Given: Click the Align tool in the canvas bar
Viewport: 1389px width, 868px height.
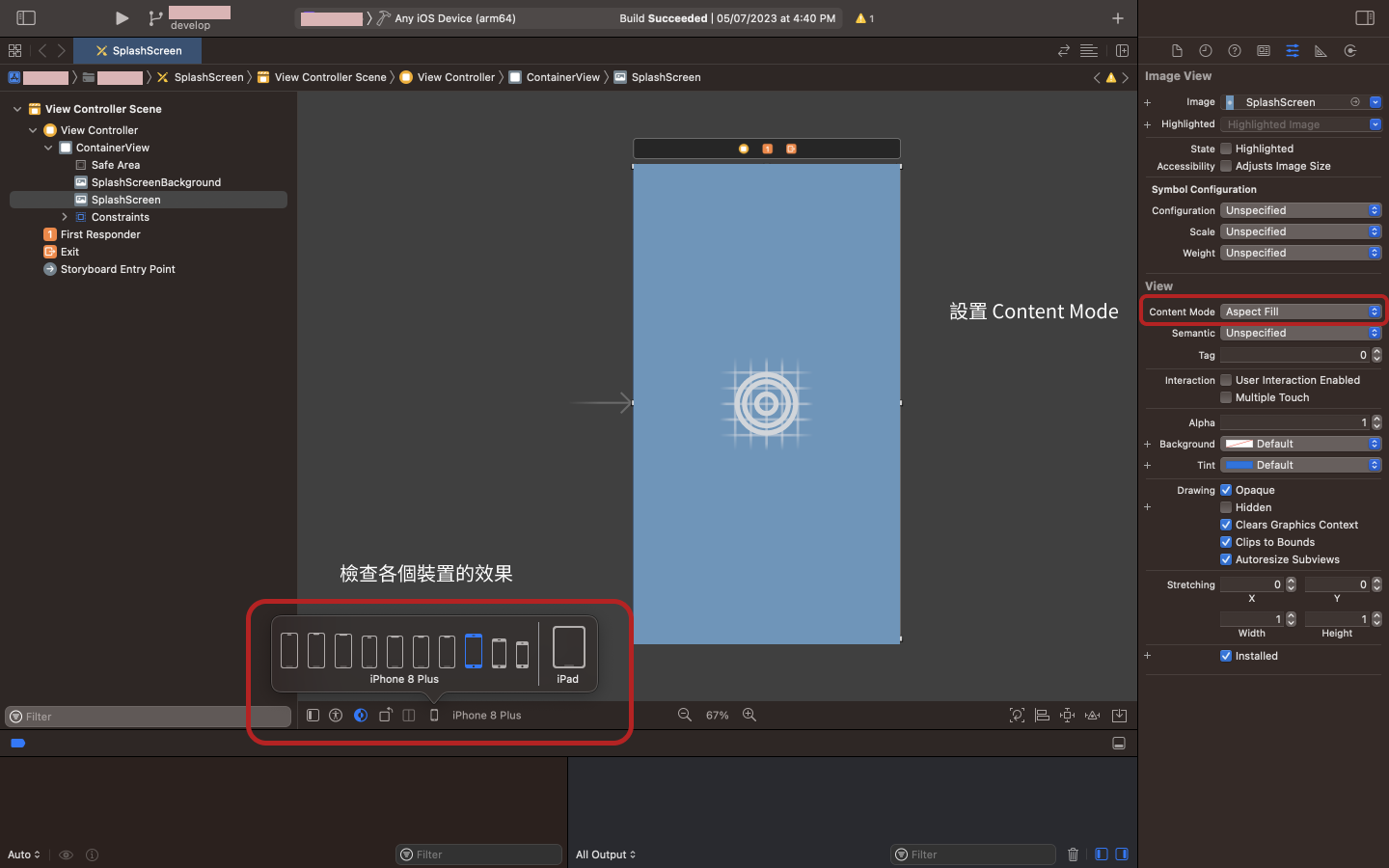Looking at the screenshot, I should 1042,716.
